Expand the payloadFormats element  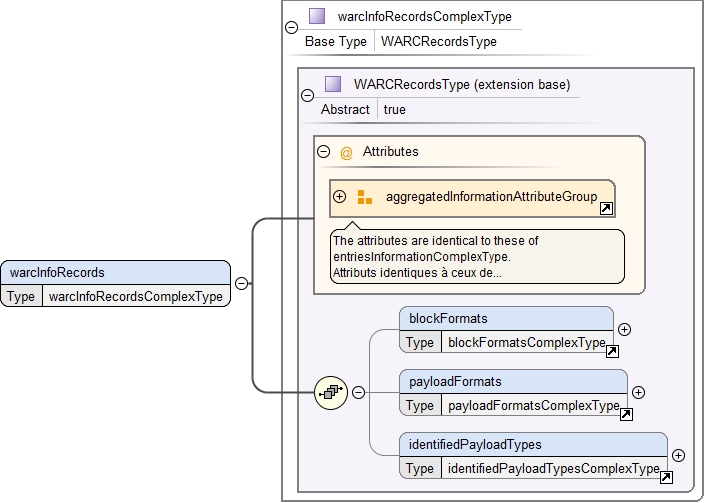(638, 392)
